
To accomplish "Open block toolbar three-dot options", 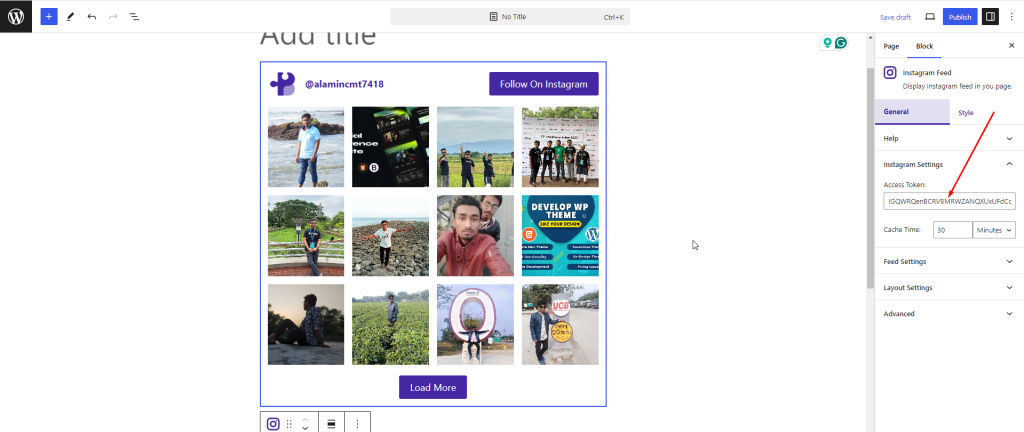I will [357, 423].
